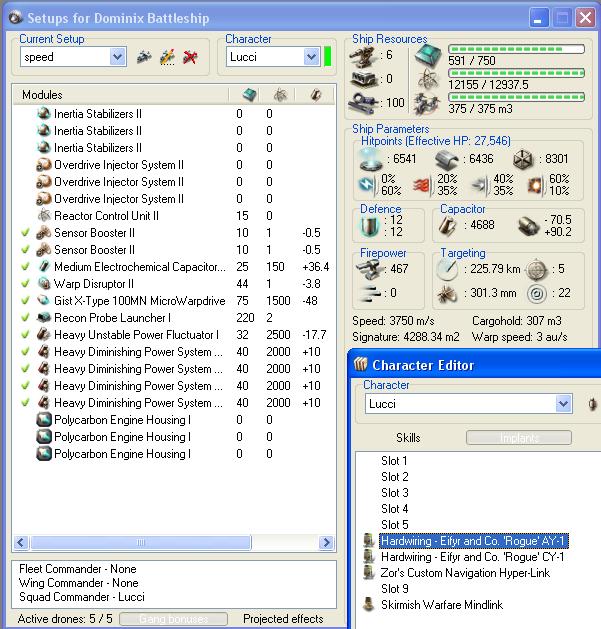Click the EM resistance icon

click(367, 185)
